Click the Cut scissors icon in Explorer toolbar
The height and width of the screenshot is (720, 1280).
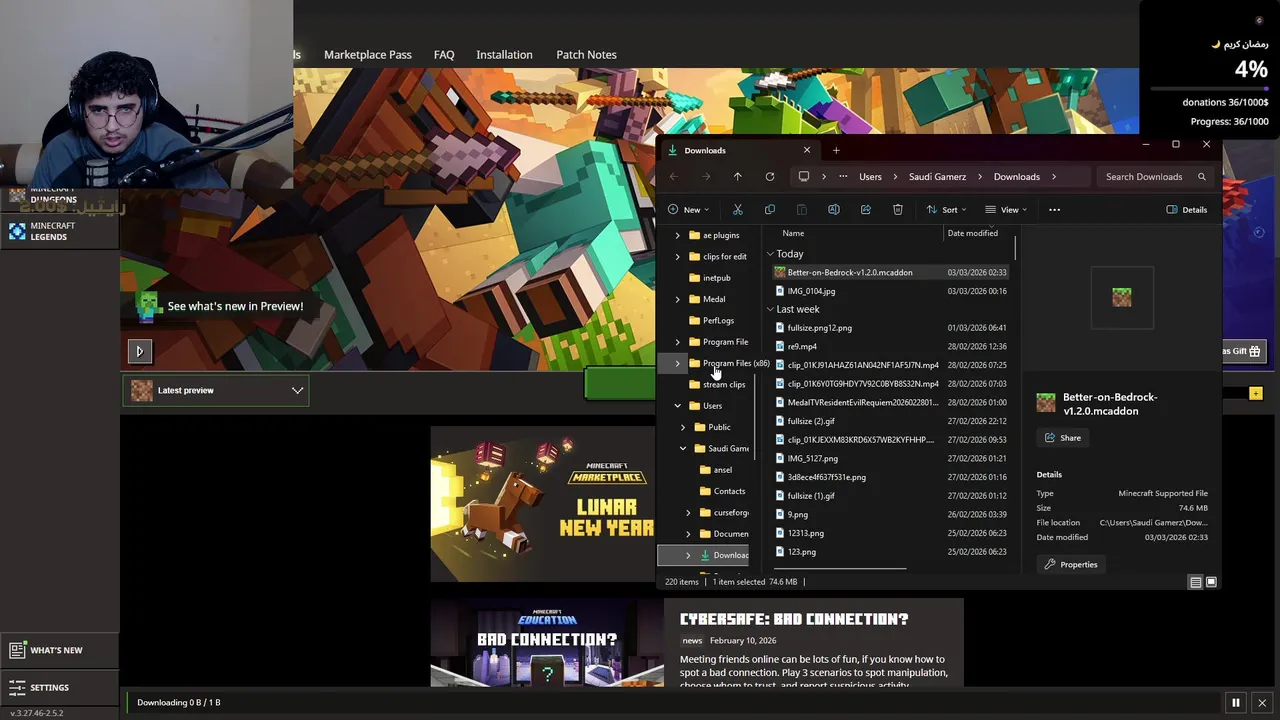[738, 210]
